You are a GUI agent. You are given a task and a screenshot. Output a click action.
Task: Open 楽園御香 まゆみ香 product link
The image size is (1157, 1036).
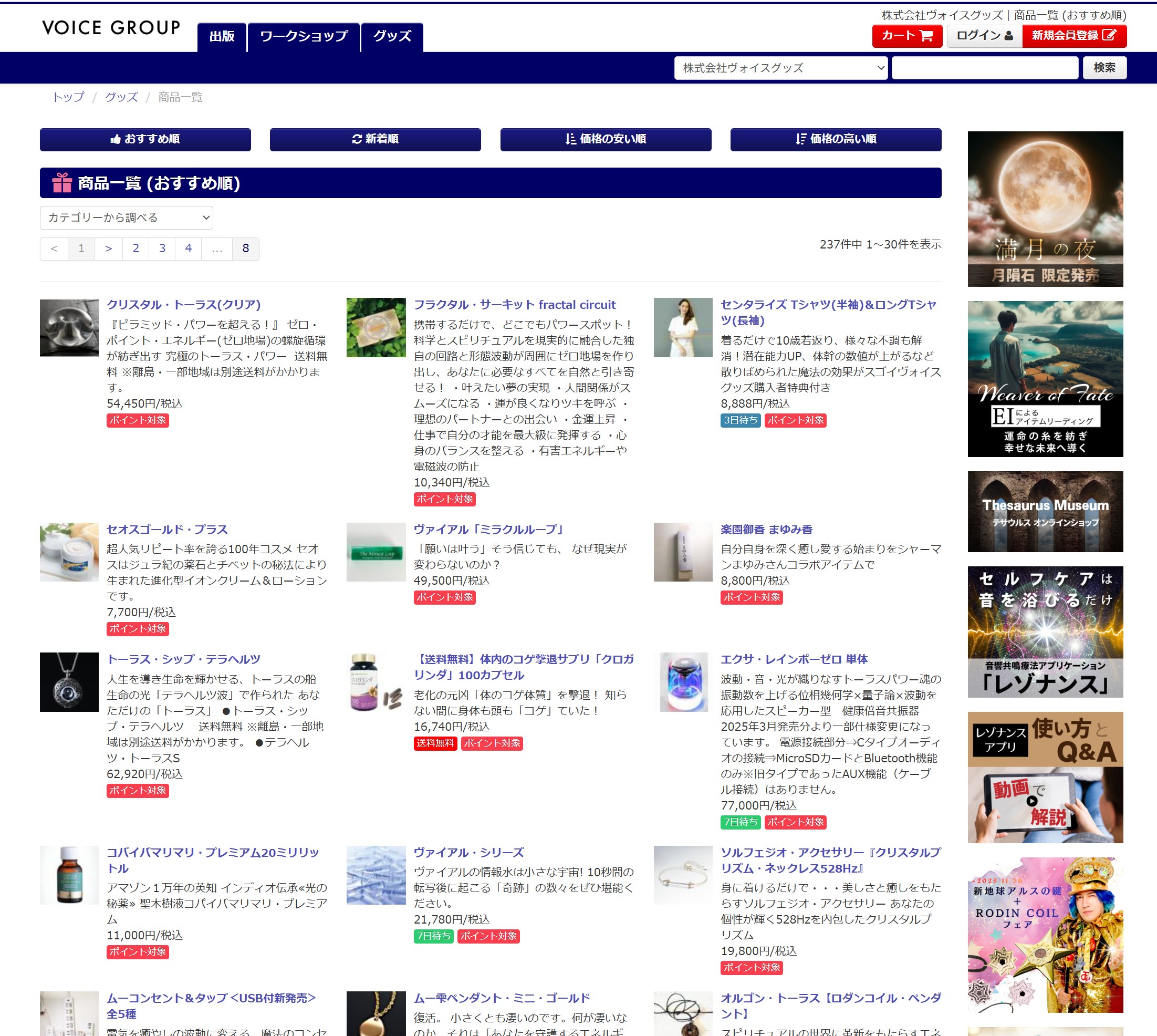766,530
